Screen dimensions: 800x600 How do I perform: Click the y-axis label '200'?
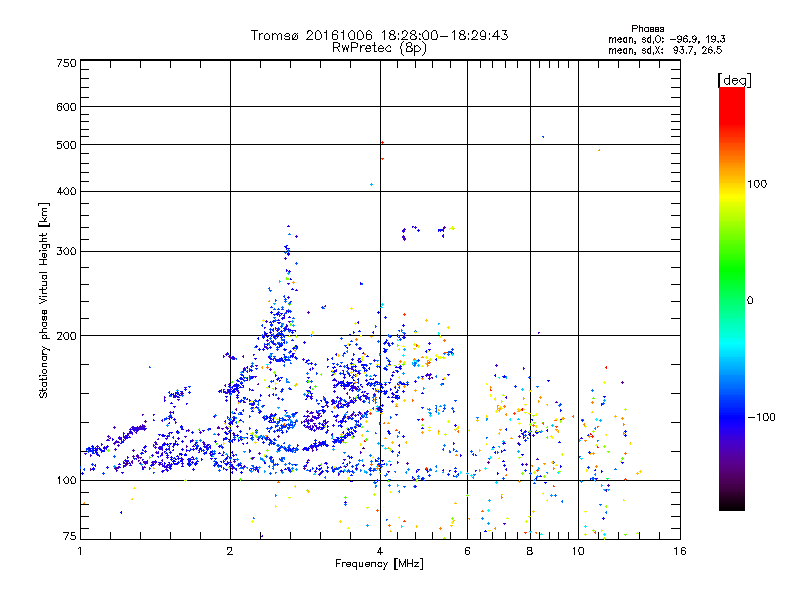tap(66, 336)
